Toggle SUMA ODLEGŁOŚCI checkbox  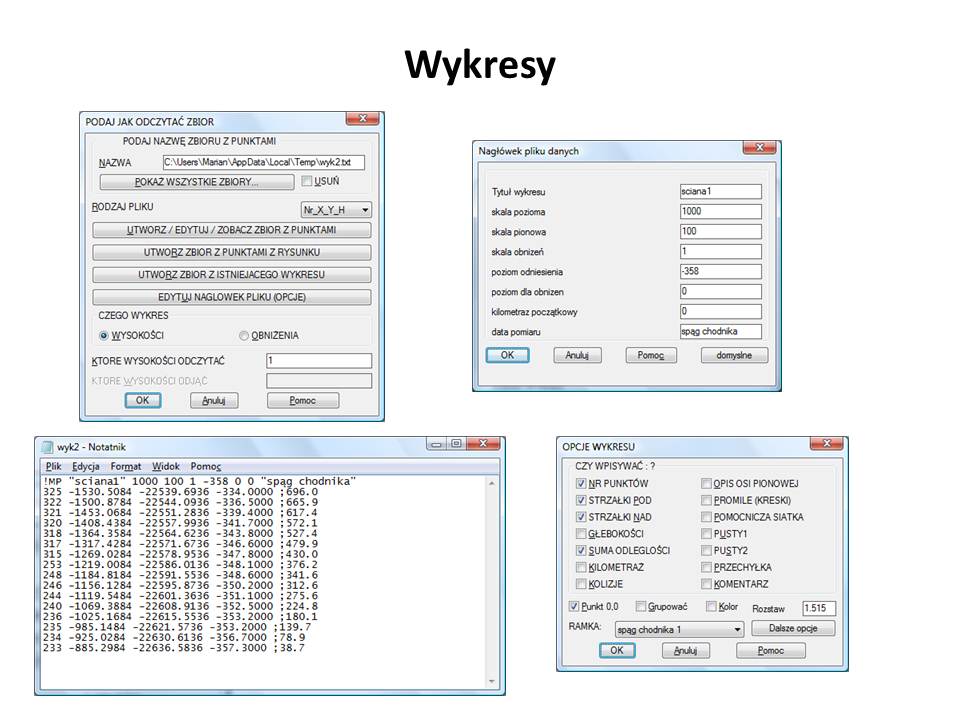click(x=581, y=550)
